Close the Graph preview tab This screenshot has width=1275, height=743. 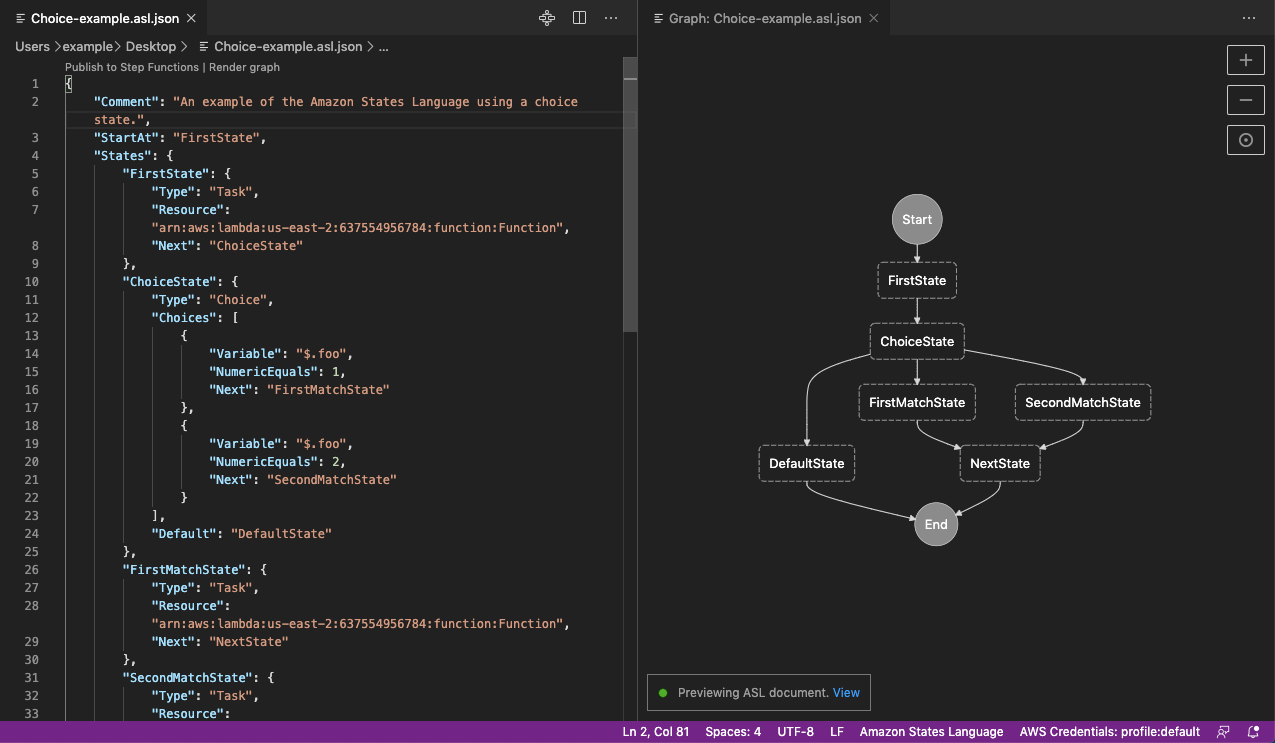click(873, 18)
